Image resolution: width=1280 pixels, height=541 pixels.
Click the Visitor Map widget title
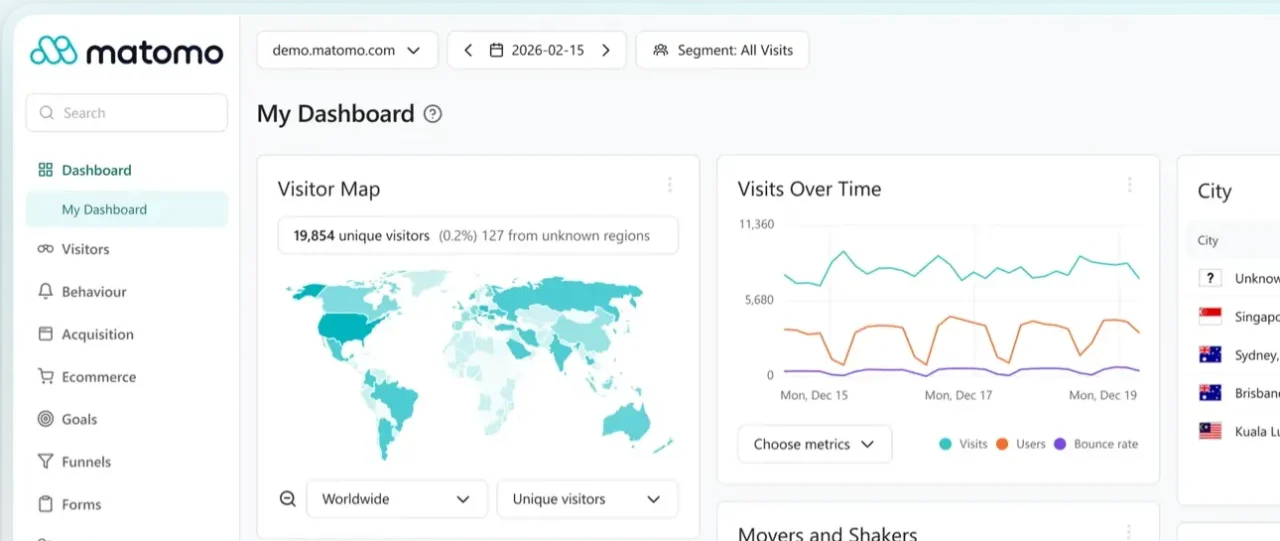(x=328, y=189)
